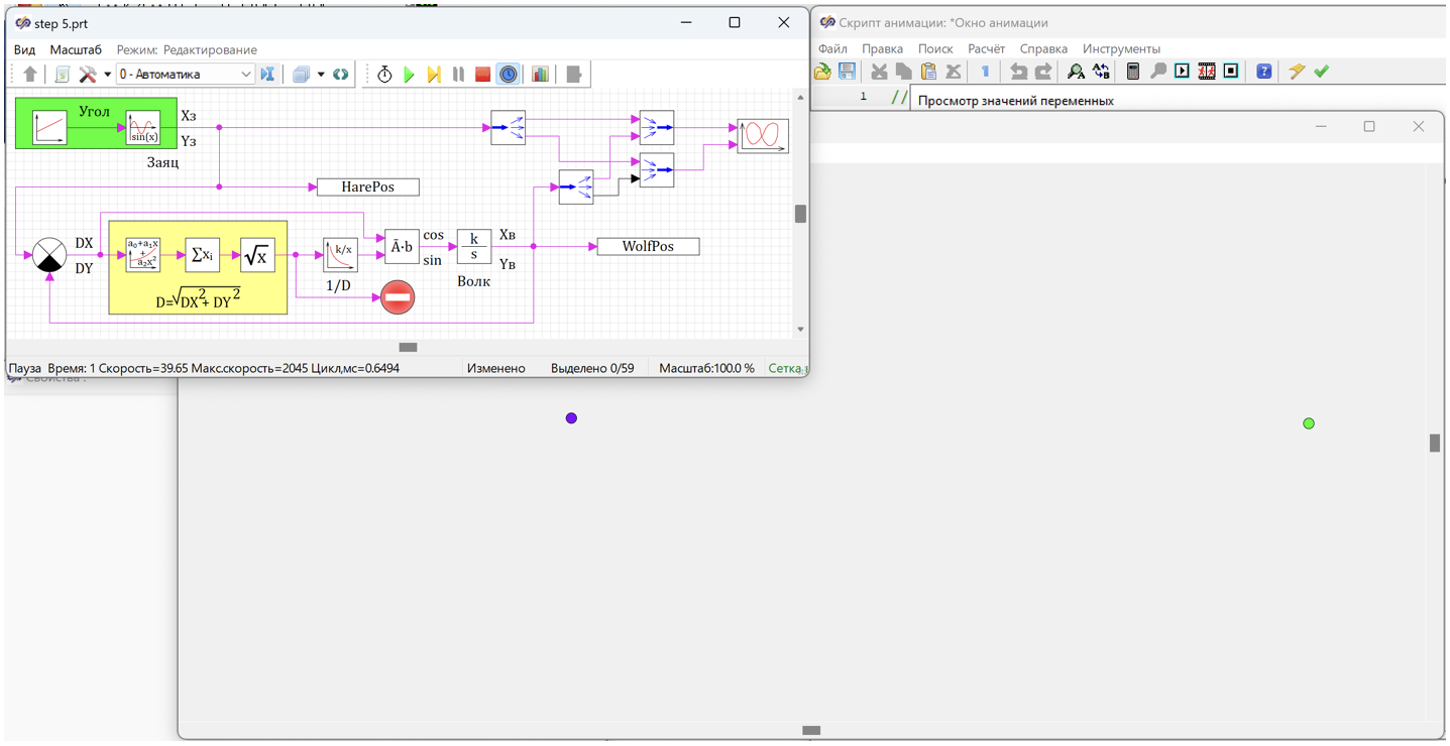Click the stopwatch calculation parameters icon

(x=385, y=74)
